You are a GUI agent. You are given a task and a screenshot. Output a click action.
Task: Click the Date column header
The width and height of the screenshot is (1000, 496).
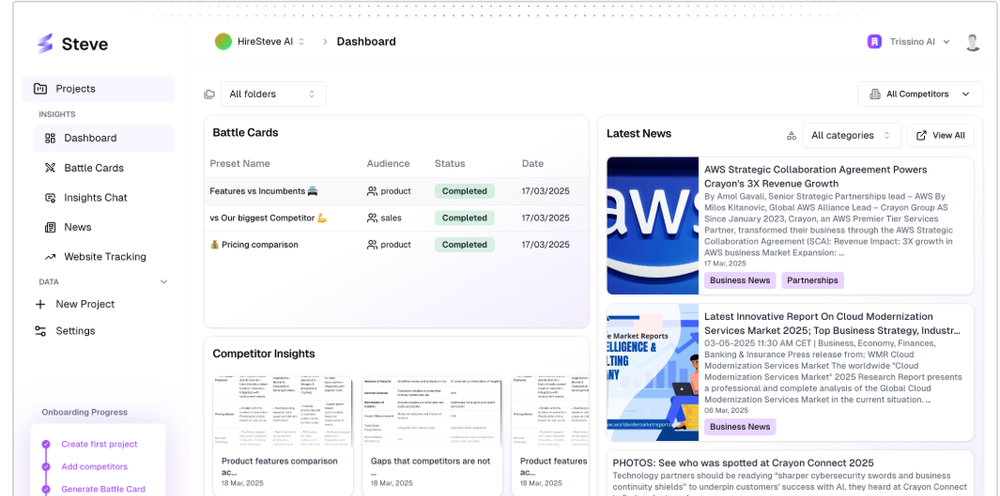pos(533,164)
